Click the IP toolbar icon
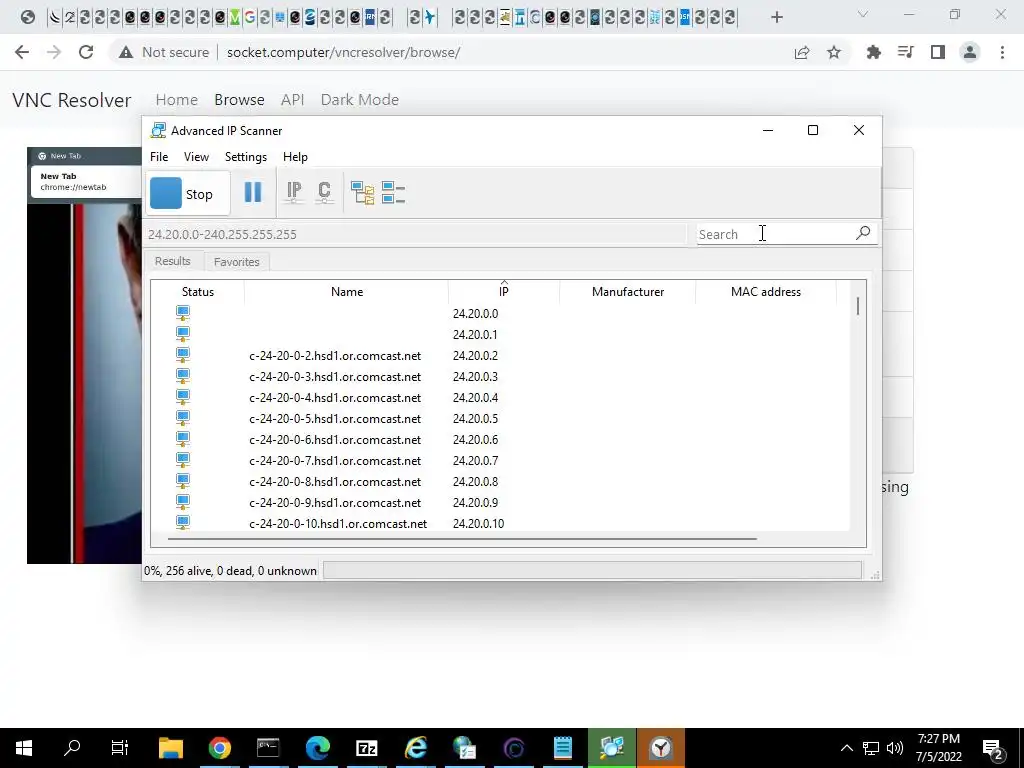This screenshot has height=768, width=1024. (294, 193)
